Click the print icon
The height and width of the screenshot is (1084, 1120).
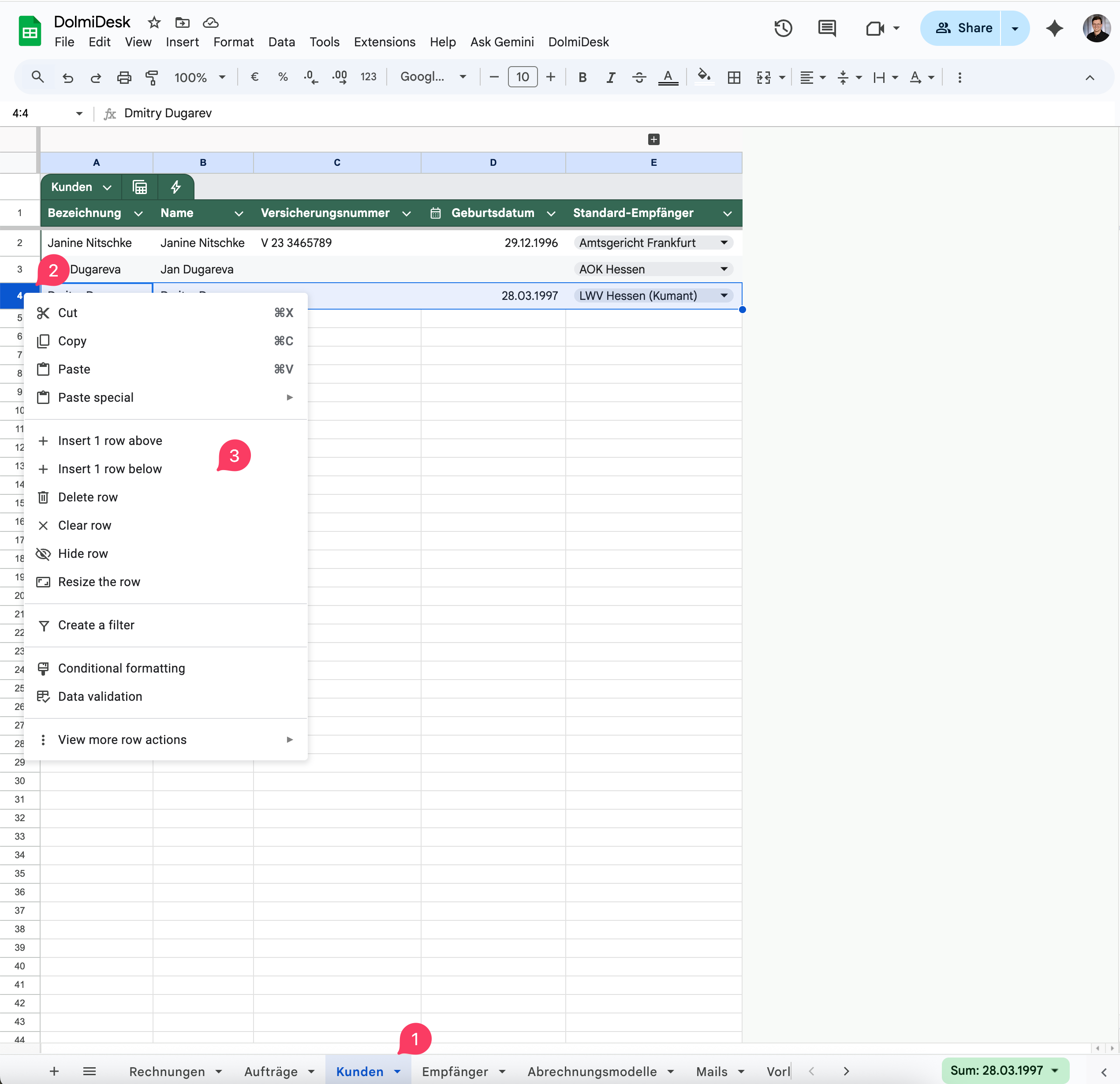point(124,77)
